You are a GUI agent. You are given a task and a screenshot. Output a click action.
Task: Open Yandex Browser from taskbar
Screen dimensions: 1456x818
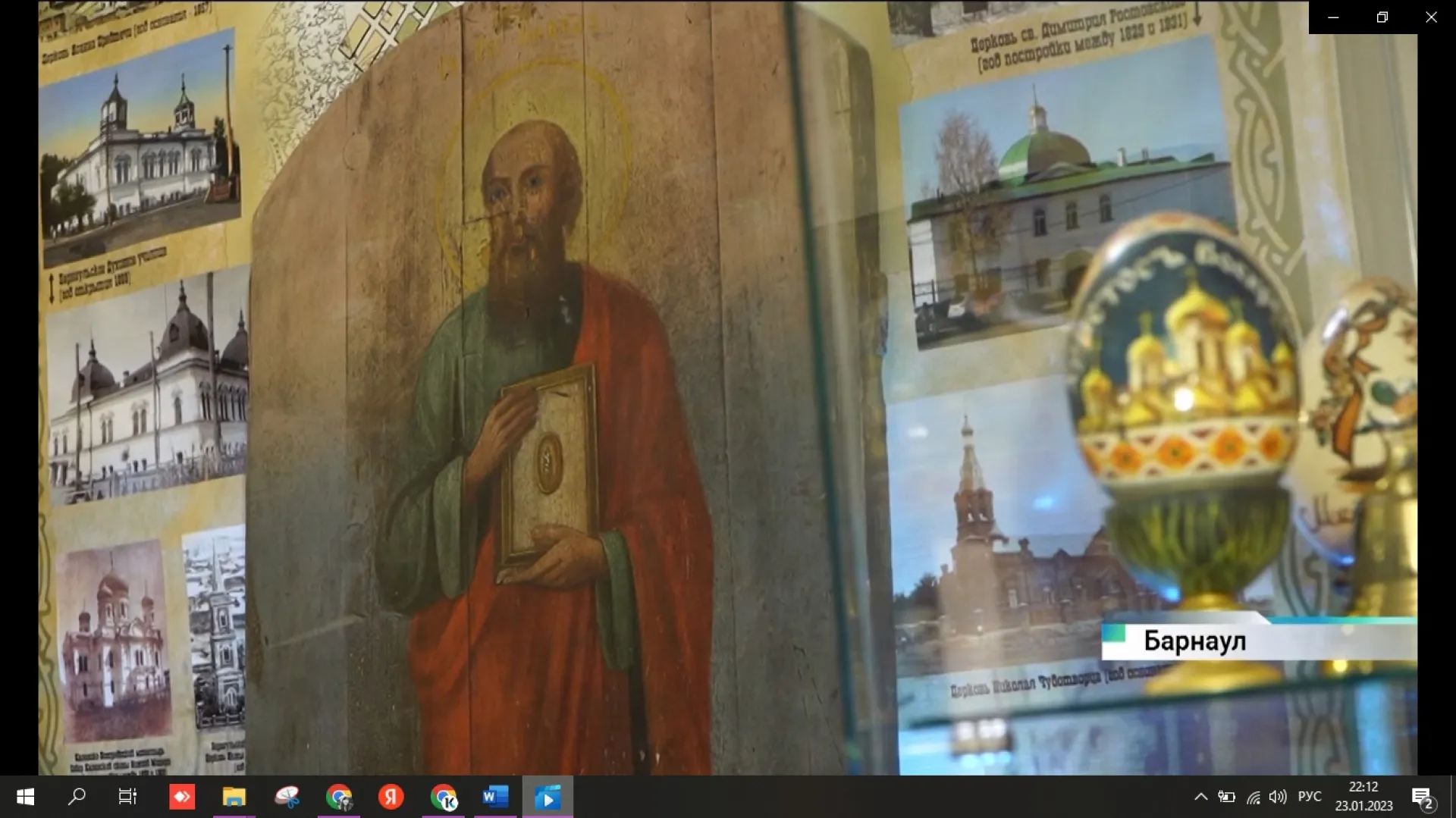click(391, 797)
